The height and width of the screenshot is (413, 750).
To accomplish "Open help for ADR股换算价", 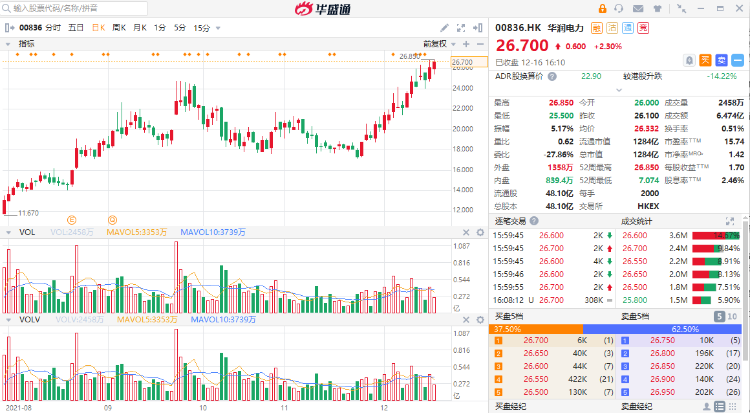I will coord(552,77).
